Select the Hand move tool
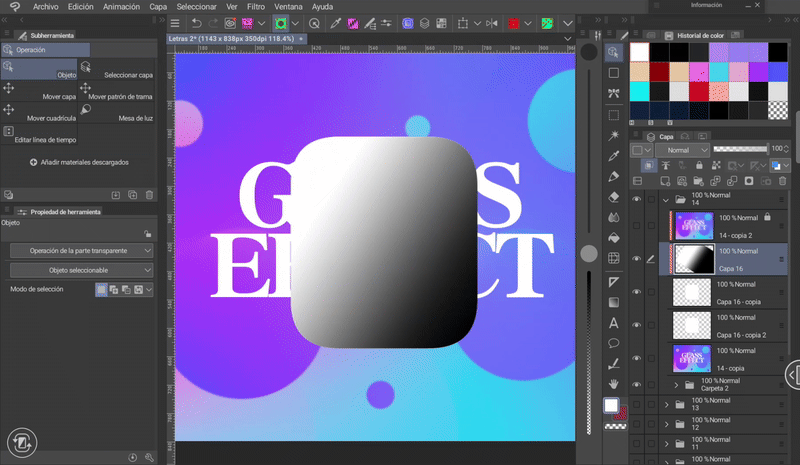This screenshot has width=800, height=465. [x=614, y=384]
